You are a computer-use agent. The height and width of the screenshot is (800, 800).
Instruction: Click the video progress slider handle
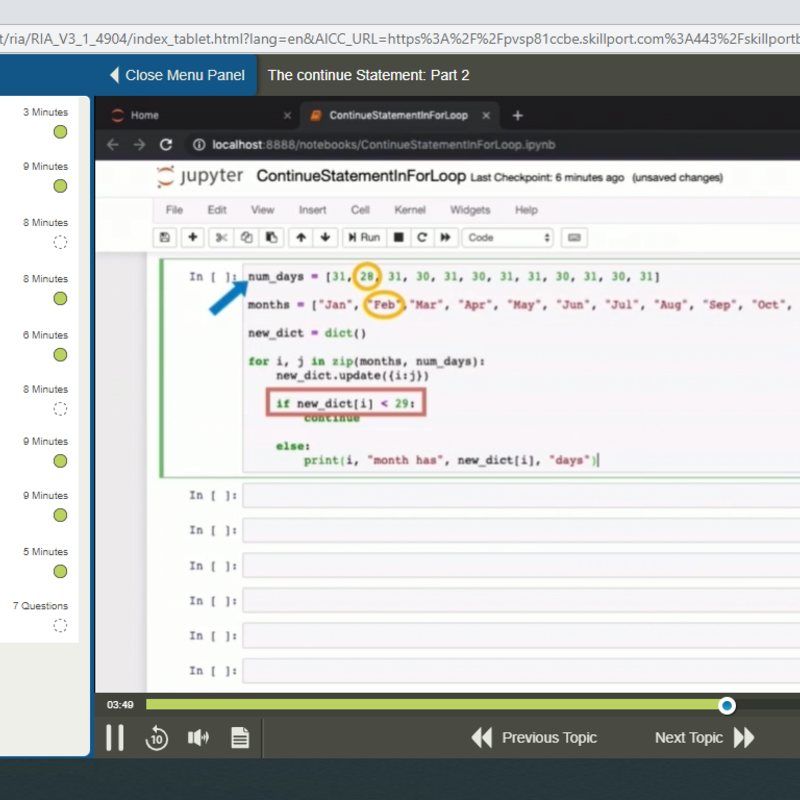click(727, 706)
